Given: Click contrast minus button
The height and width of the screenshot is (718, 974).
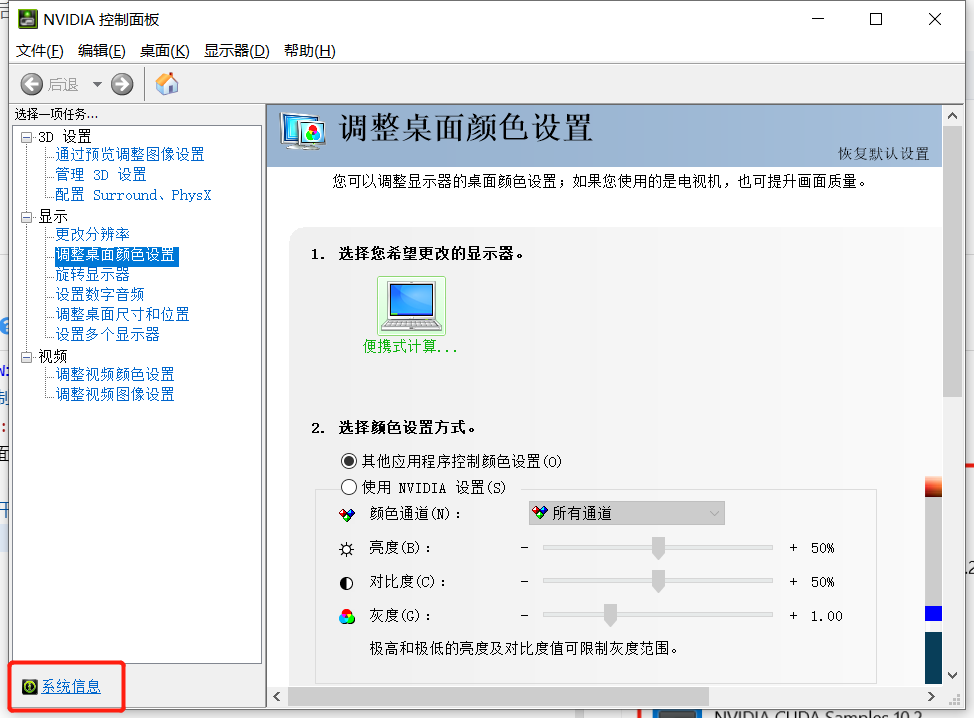Looking at the screenshot, I should (x=525, y=582).
